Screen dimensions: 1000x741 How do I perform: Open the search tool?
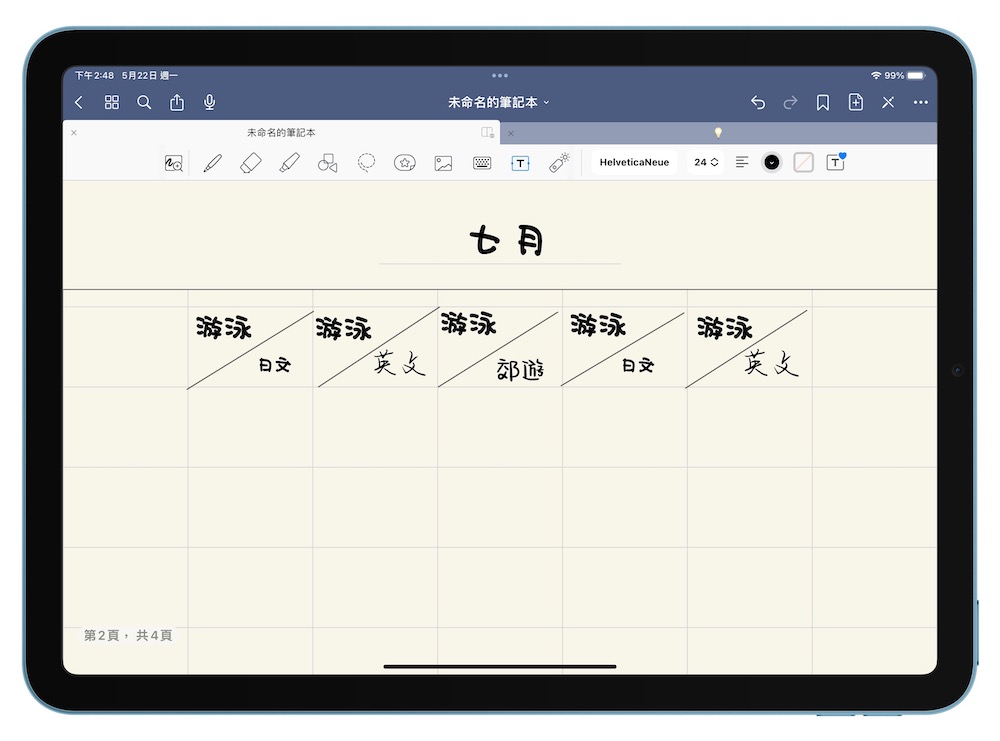[x=144, y=102]
